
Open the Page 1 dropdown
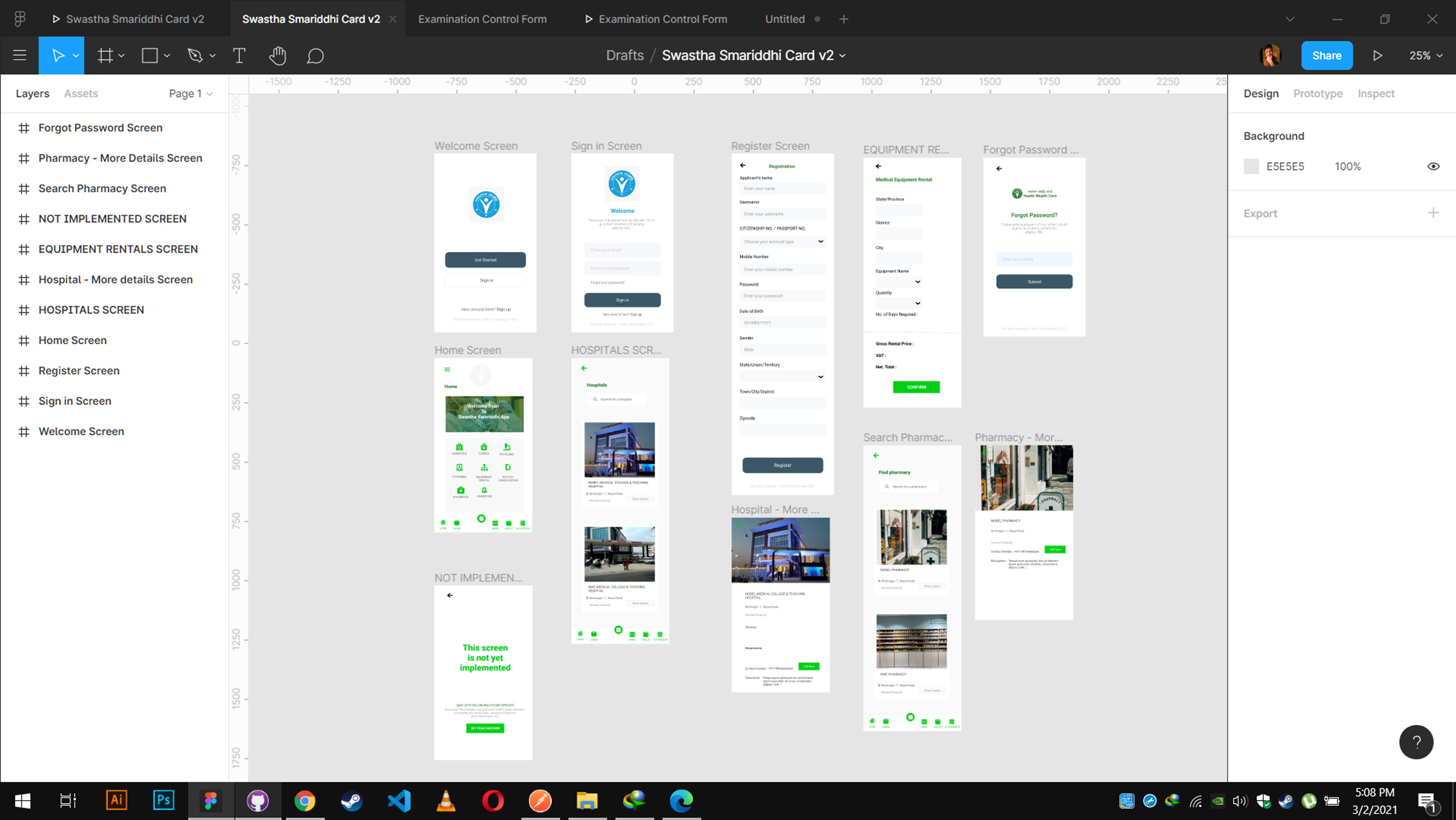[191, 93]
